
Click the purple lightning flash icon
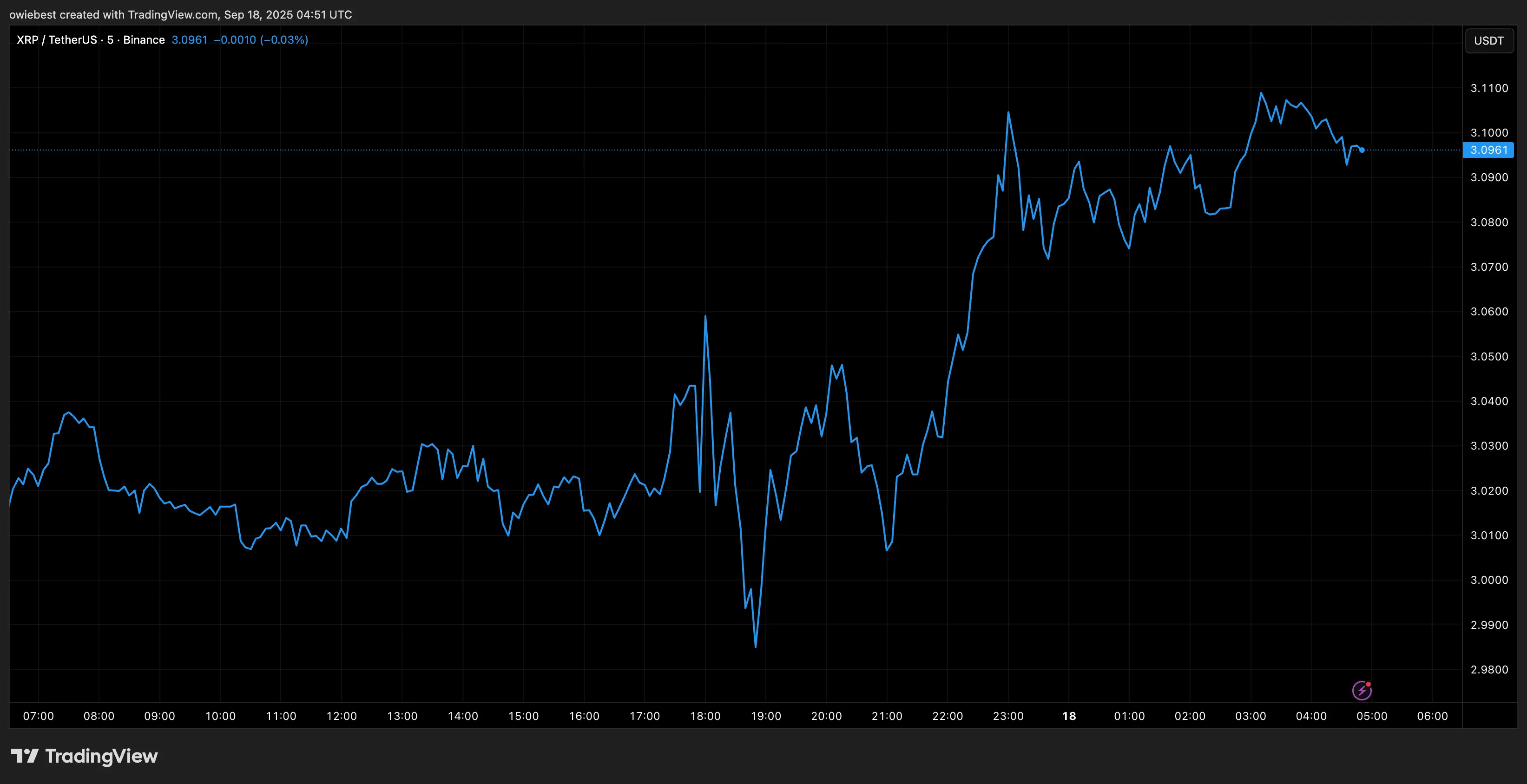tap(1362, 690)
